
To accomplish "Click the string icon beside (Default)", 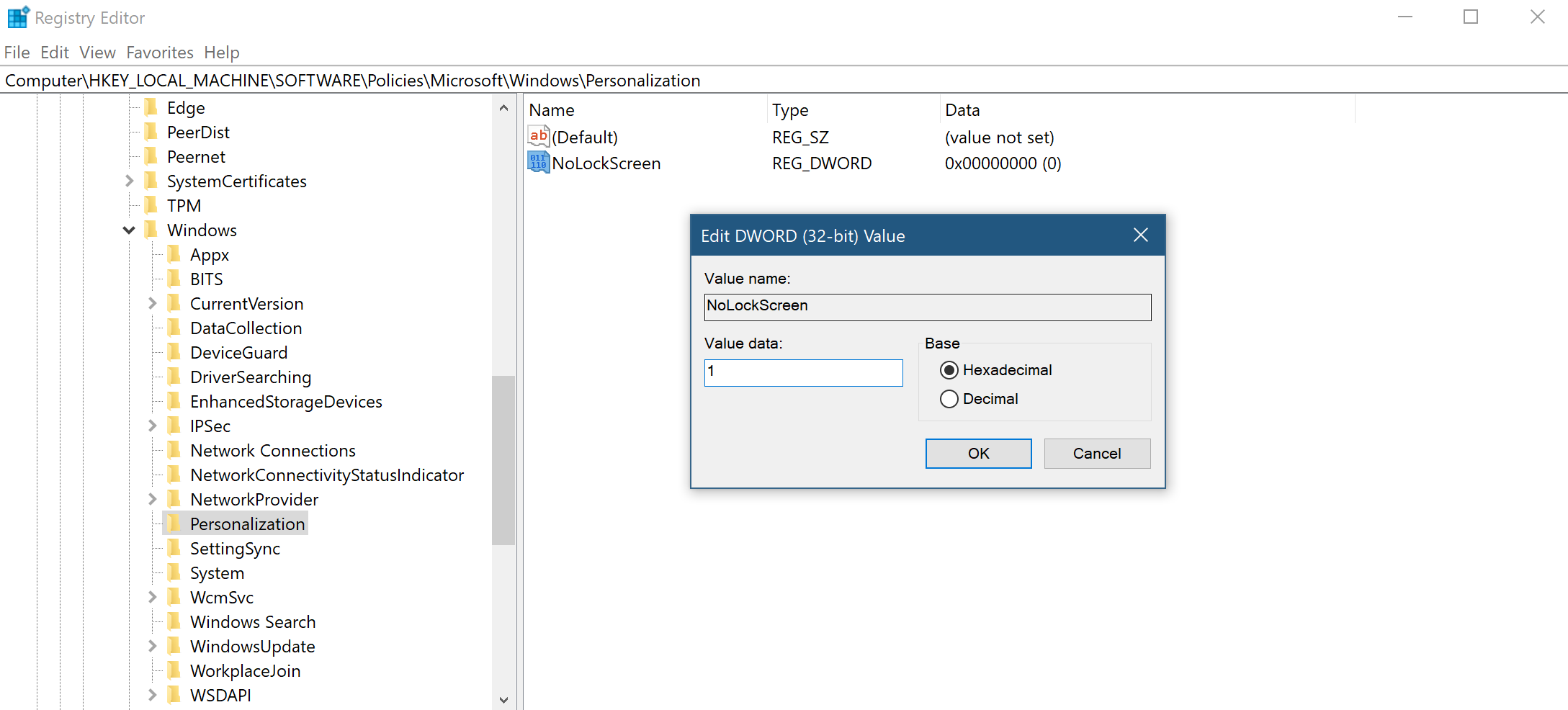I will click(539, 137).
